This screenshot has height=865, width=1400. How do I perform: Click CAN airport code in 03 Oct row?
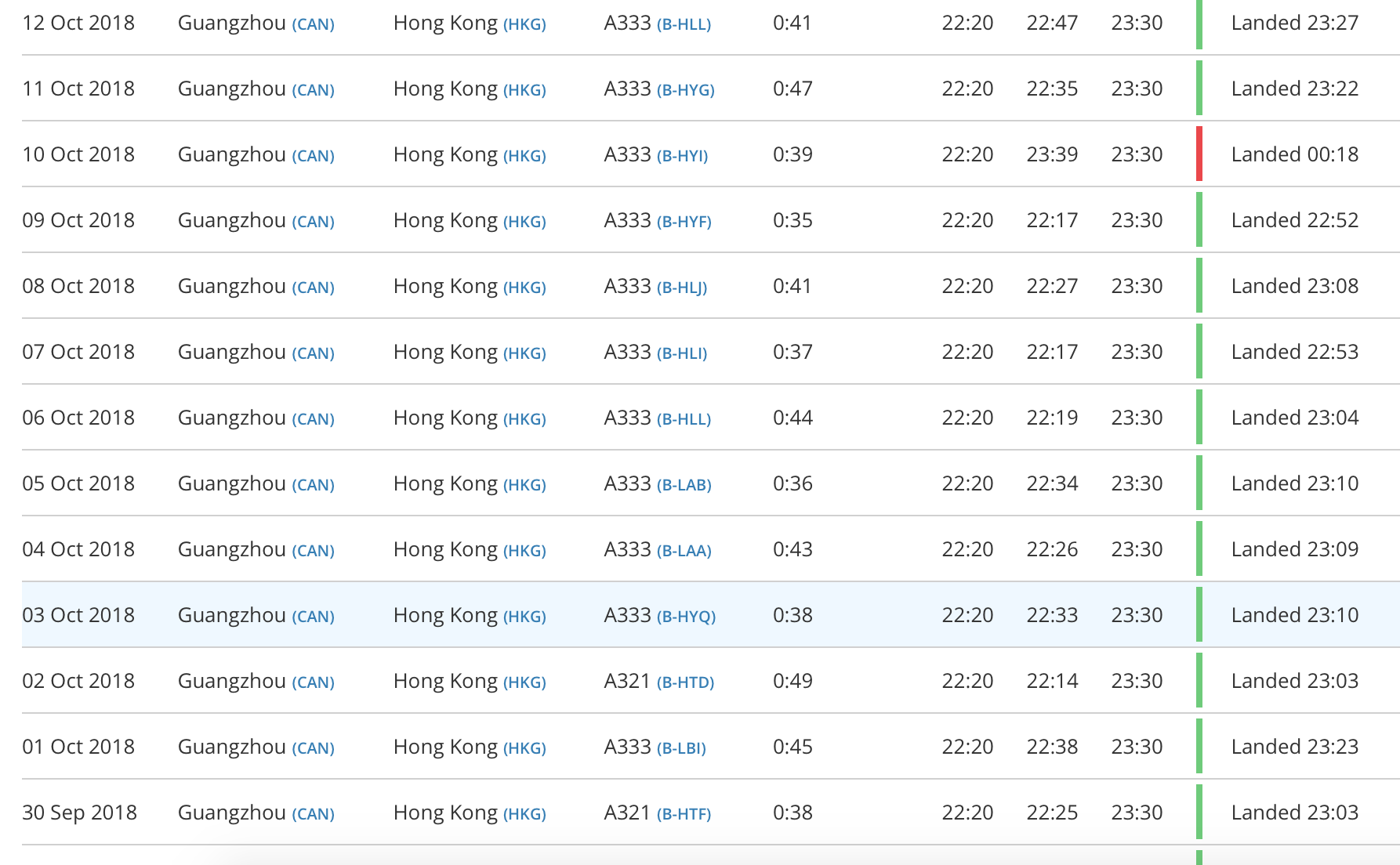click(313, 617)
